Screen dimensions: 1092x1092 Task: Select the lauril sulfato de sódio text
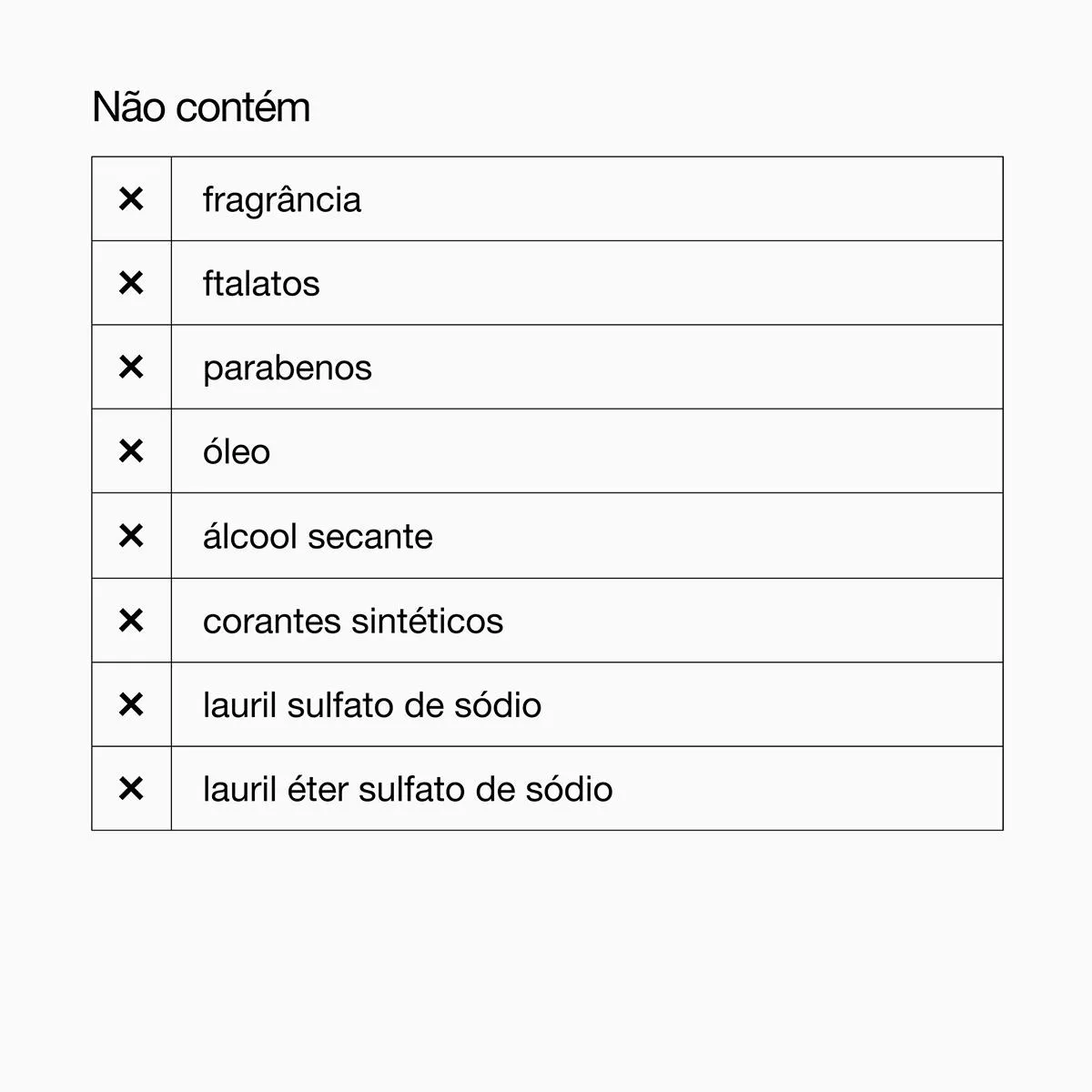click(372, 704)
